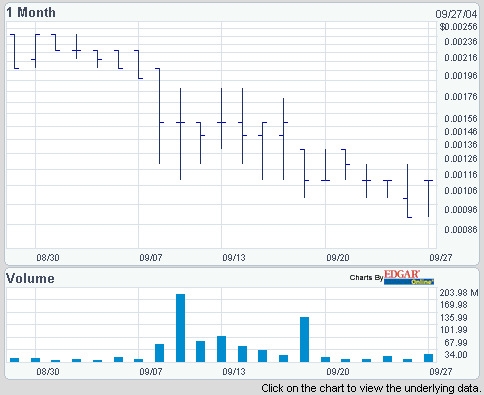Click the 09/13 date under the volume chart
484x395 pixels.
[234, 371]
